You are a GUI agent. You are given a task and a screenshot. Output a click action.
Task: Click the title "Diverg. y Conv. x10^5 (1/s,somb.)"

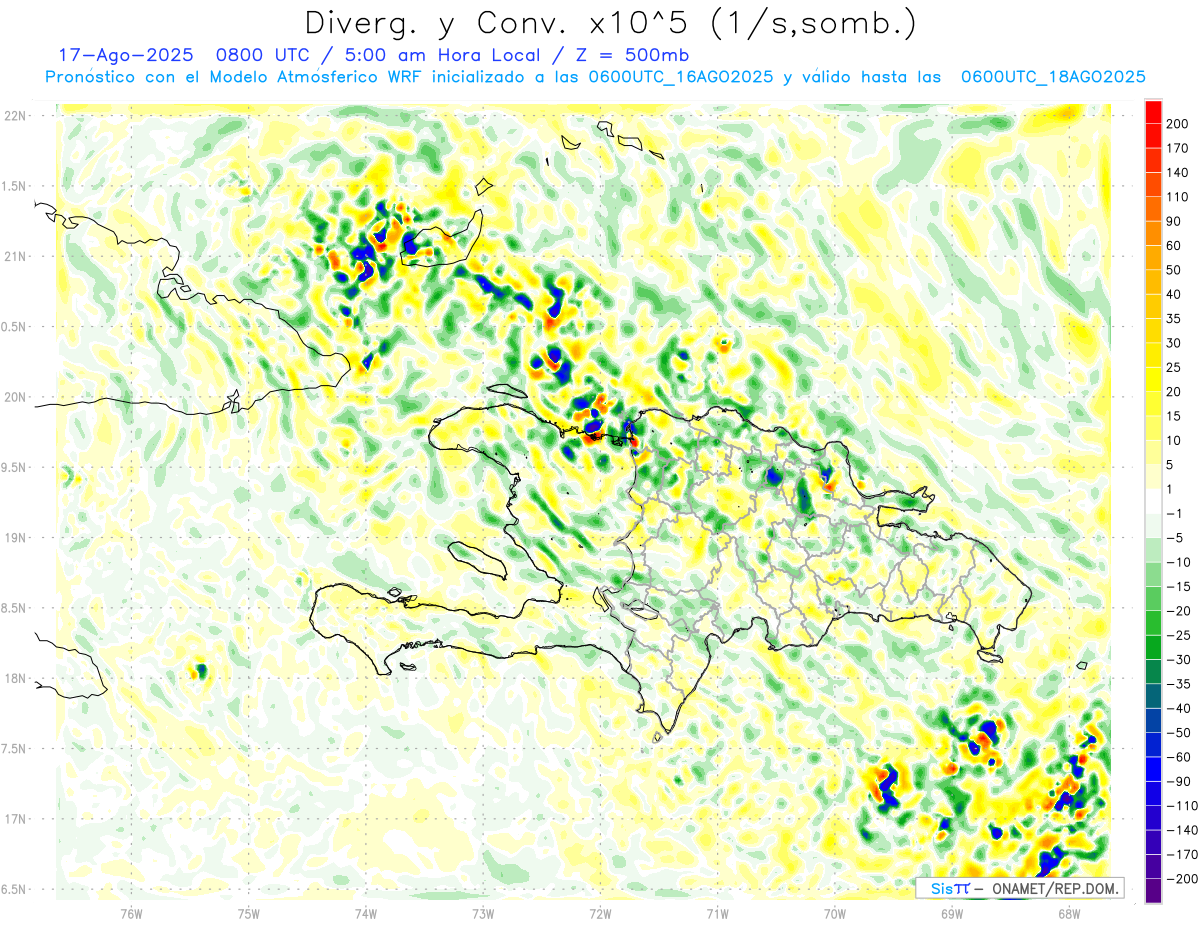point(610,23)
